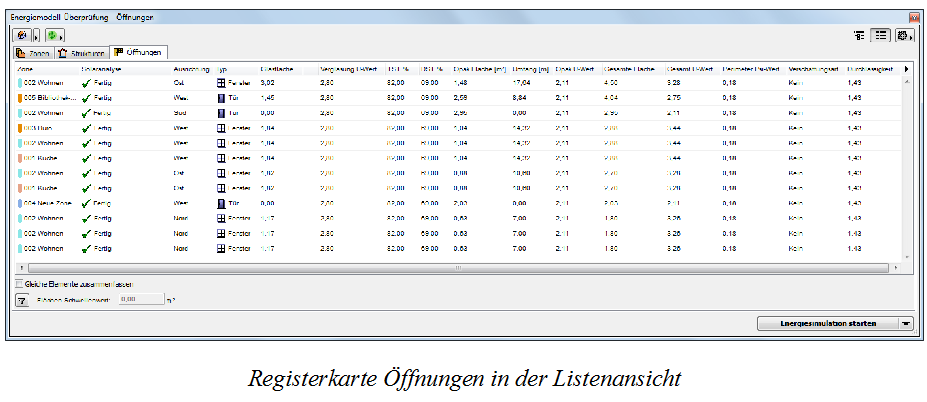Click the filter funnel icon beside Flächen-Schwellenwert
Image resolution: width=927 pixels, height=402 pixels.
[x=22, y=301]
